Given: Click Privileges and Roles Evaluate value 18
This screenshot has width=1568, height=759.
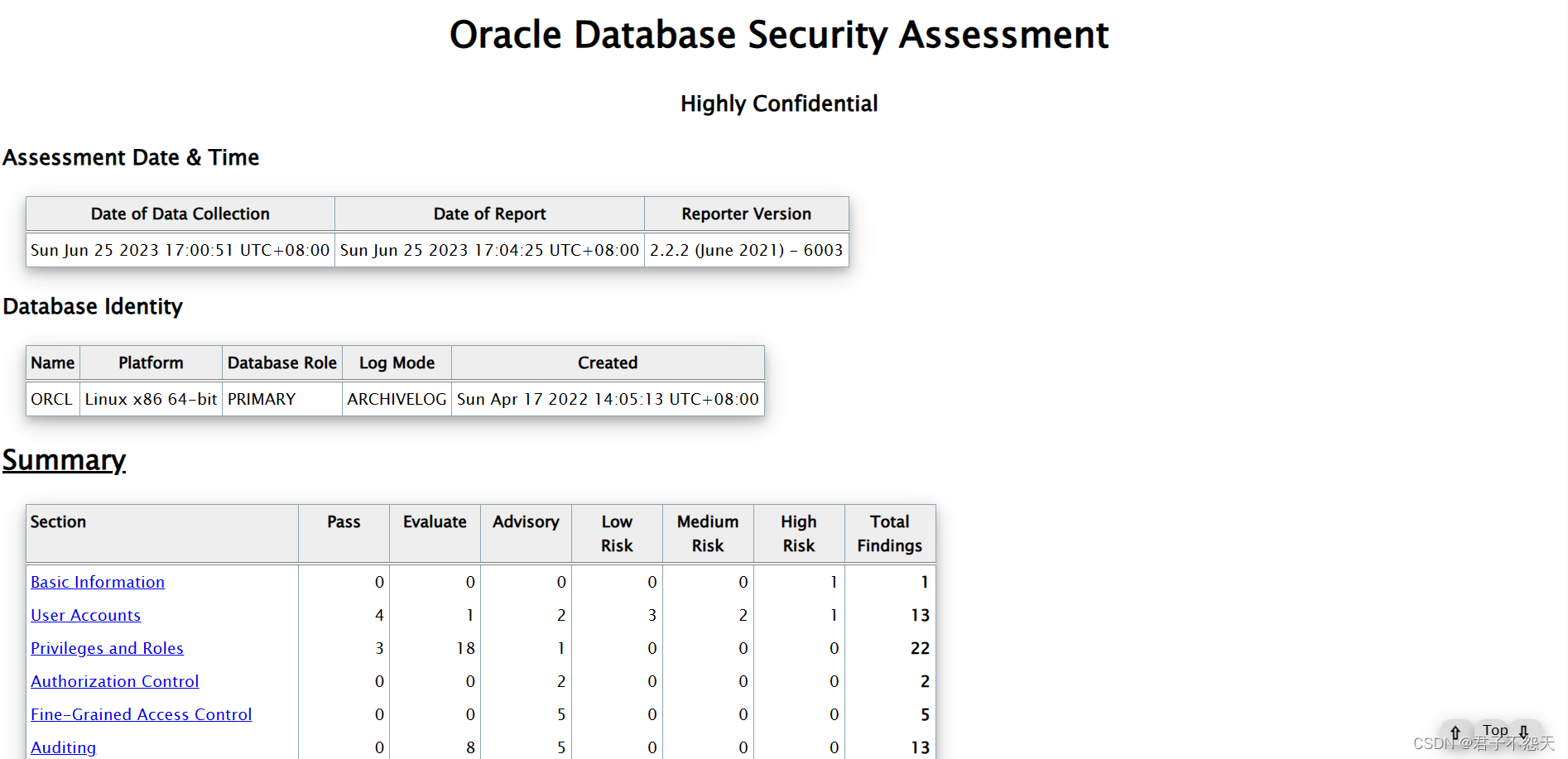Looking at the screenshot, I should click(466, 648).
